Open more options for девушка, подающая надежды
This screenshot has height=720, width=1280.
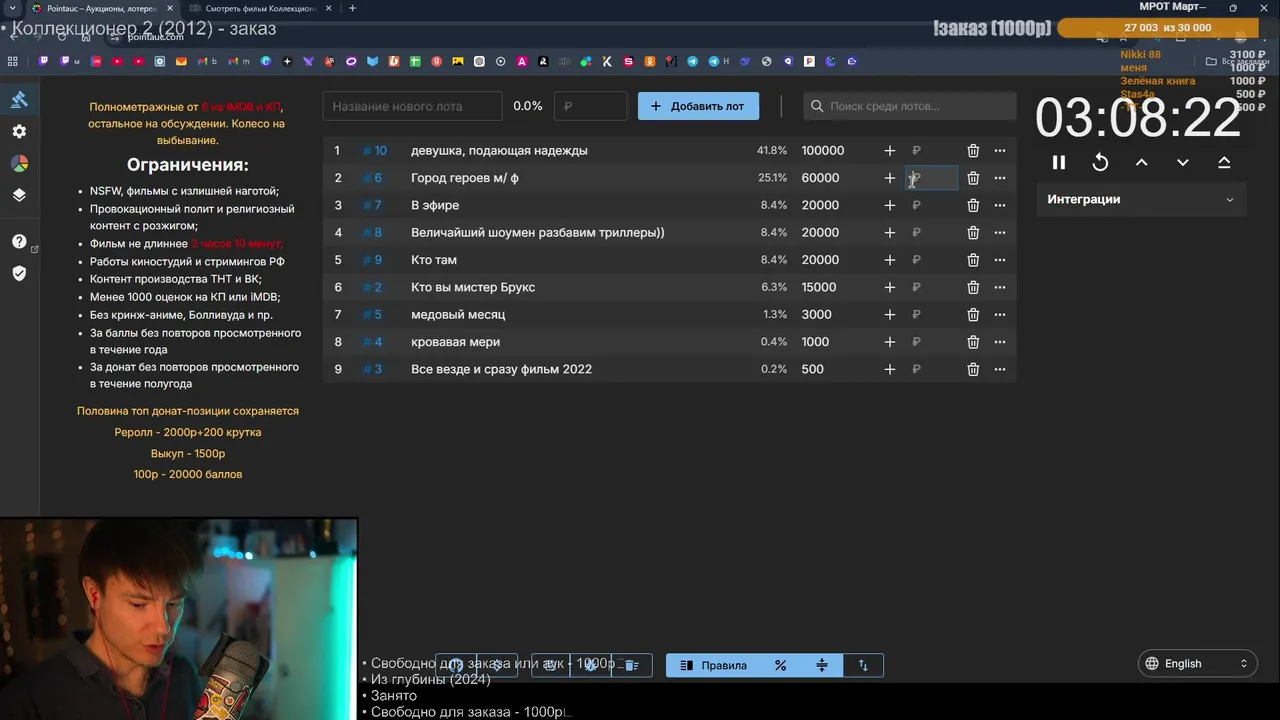coord(1000,150)
